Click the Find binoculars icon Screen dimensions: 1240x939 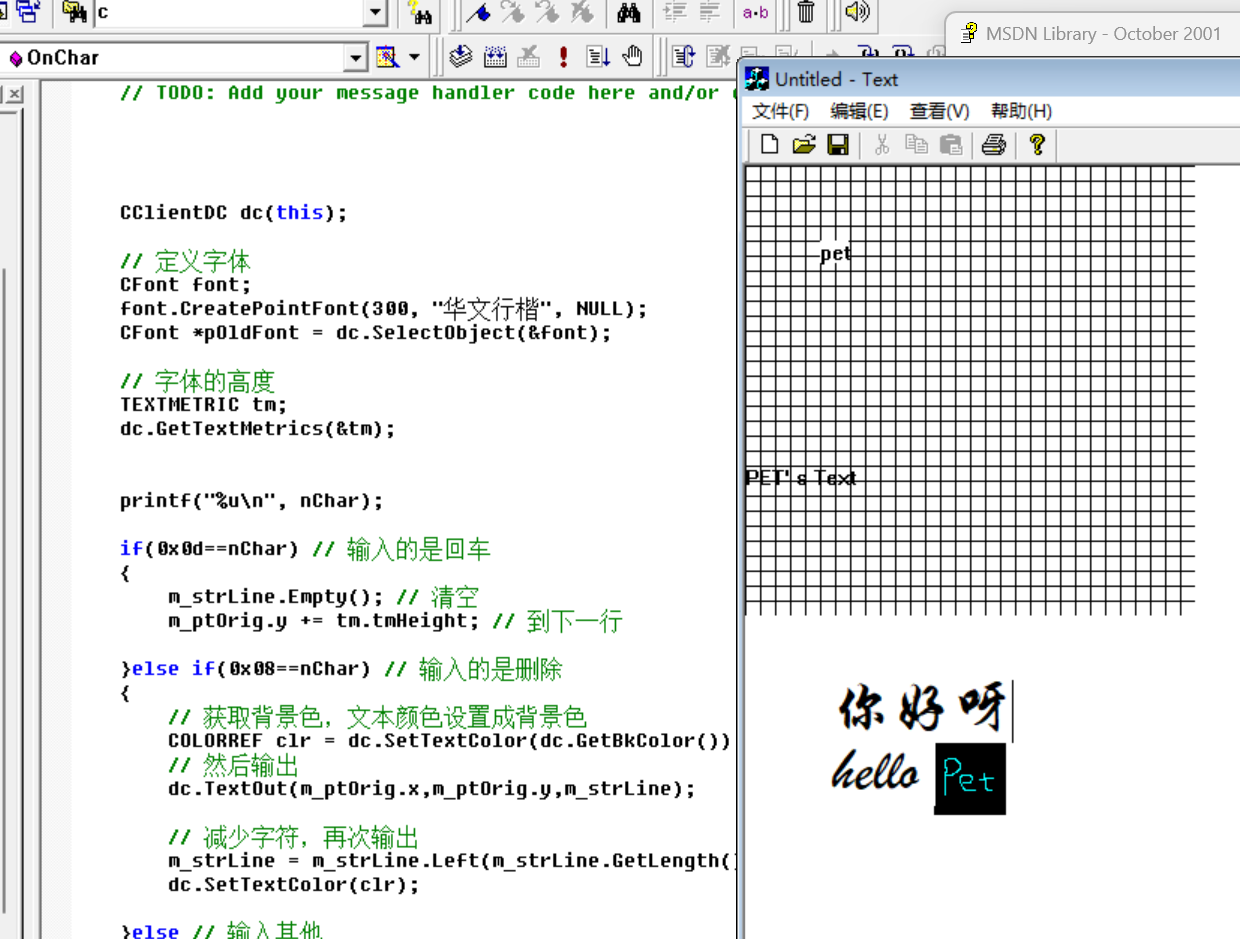(x=628, y=13)
